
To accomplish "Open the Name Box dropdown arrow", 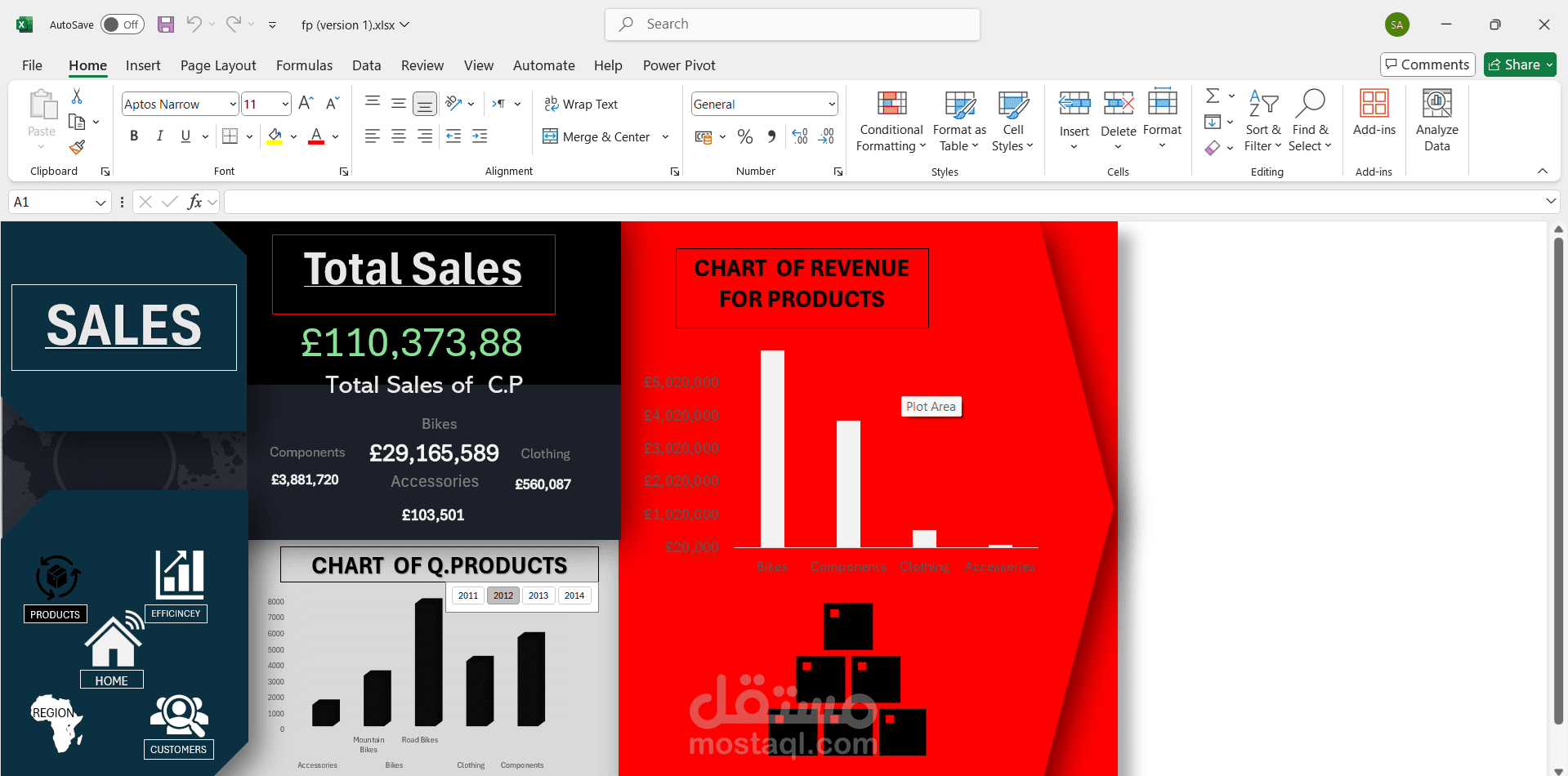I will pos(101,202).
